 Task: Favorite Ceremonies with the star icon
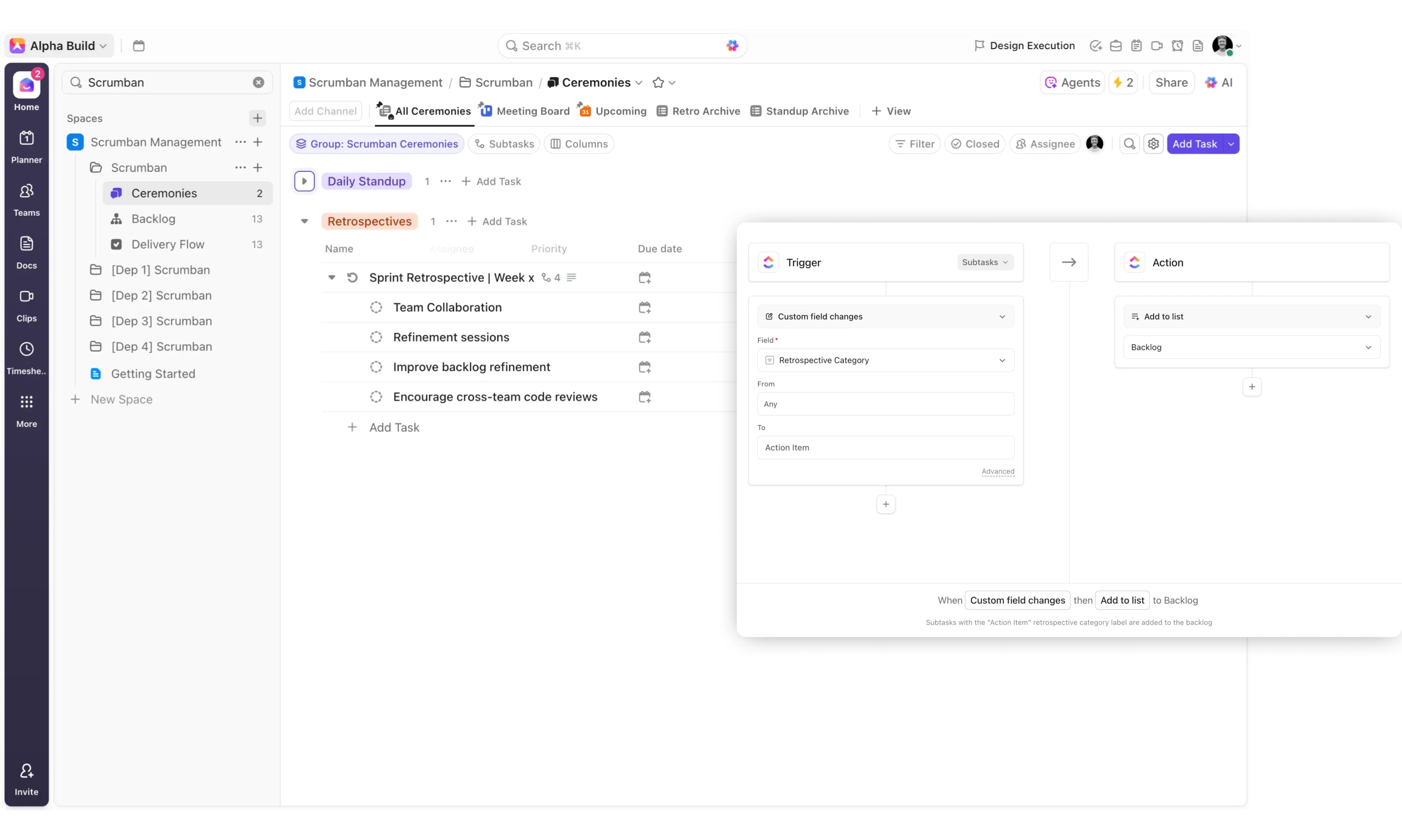658,83
